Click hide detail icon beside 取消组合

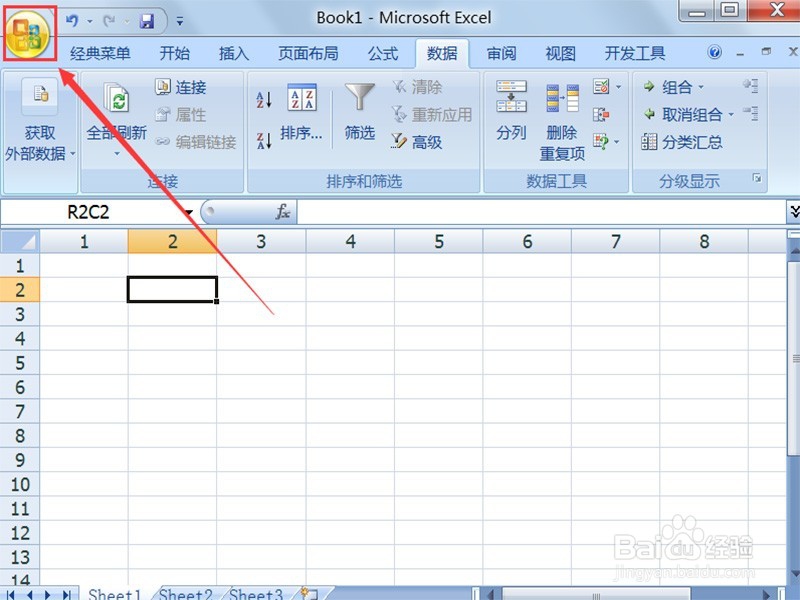pos(751,113)
